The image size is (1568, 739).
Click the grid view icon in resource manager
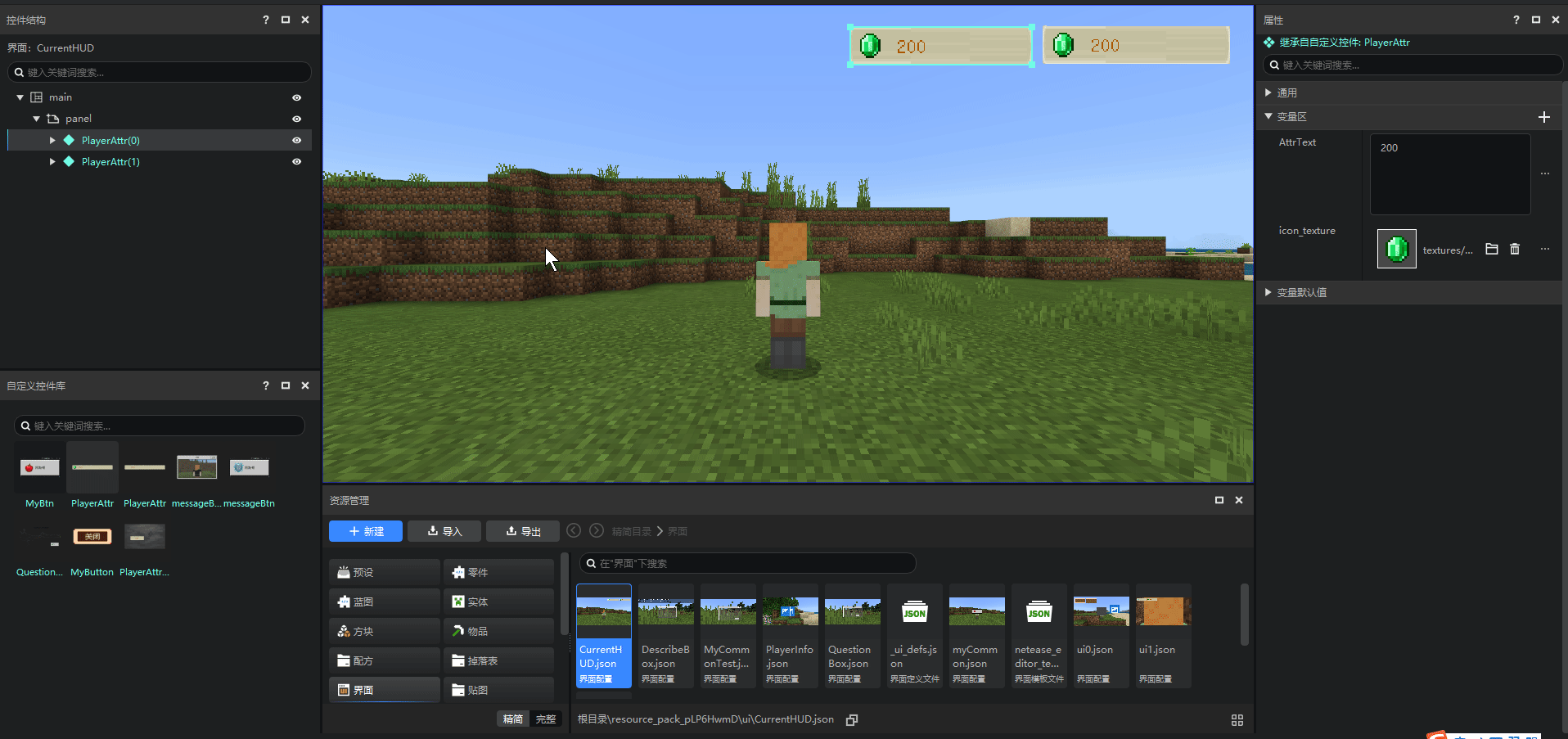click(1237, 720)
